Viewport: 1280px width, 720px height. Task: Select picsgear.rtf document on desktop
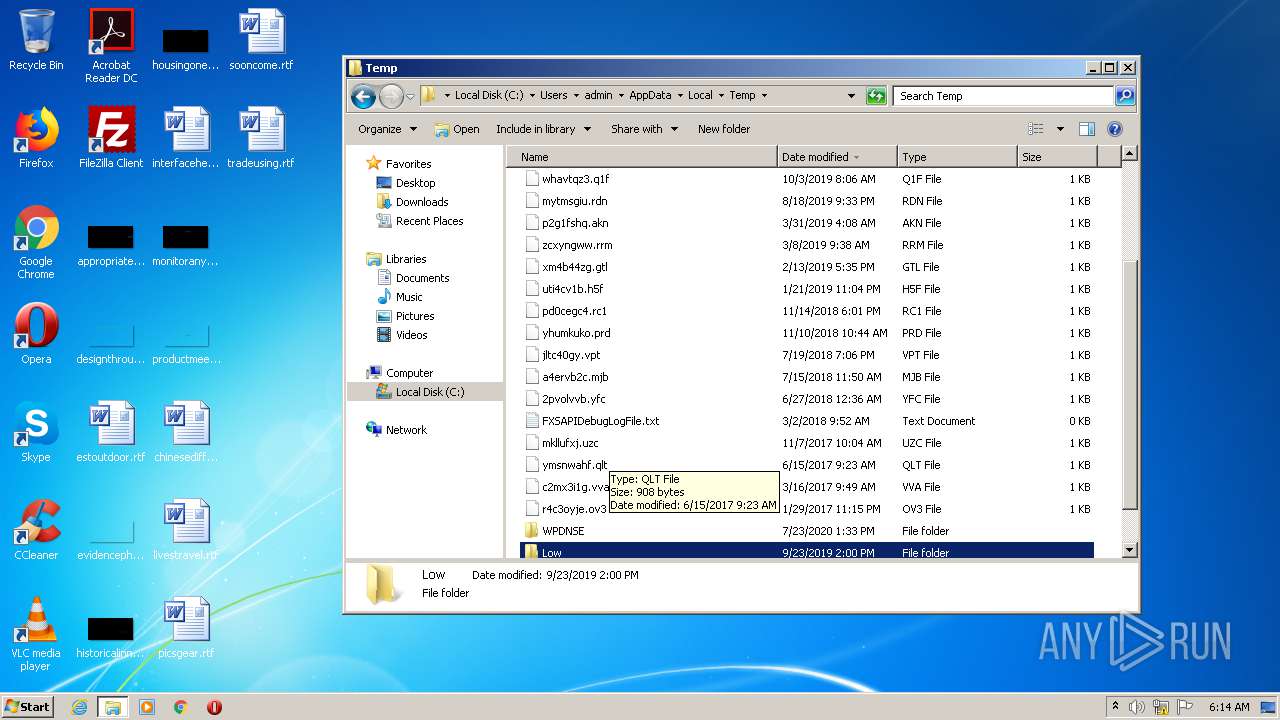tap(186, 628)
